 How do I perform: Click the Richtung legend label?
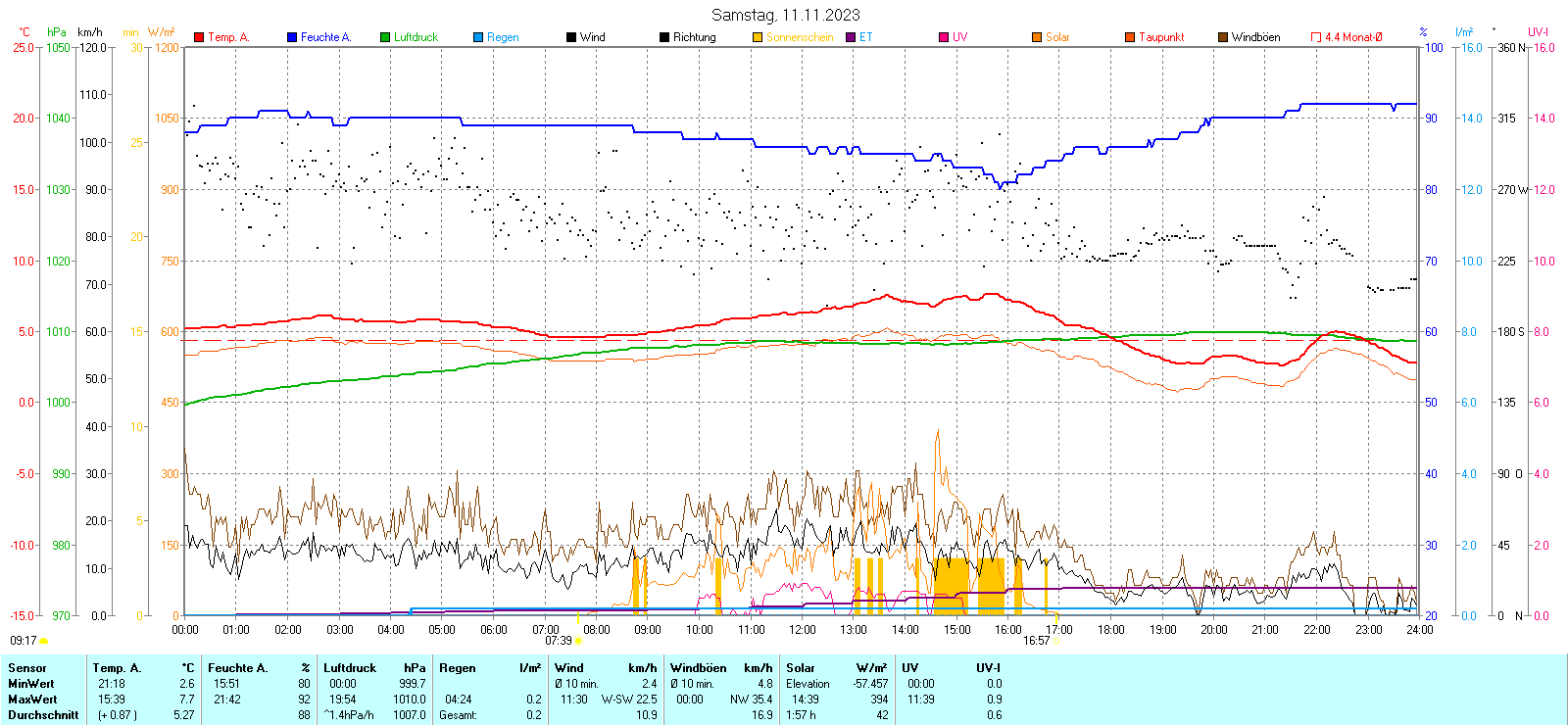click(x=694, y=37)
